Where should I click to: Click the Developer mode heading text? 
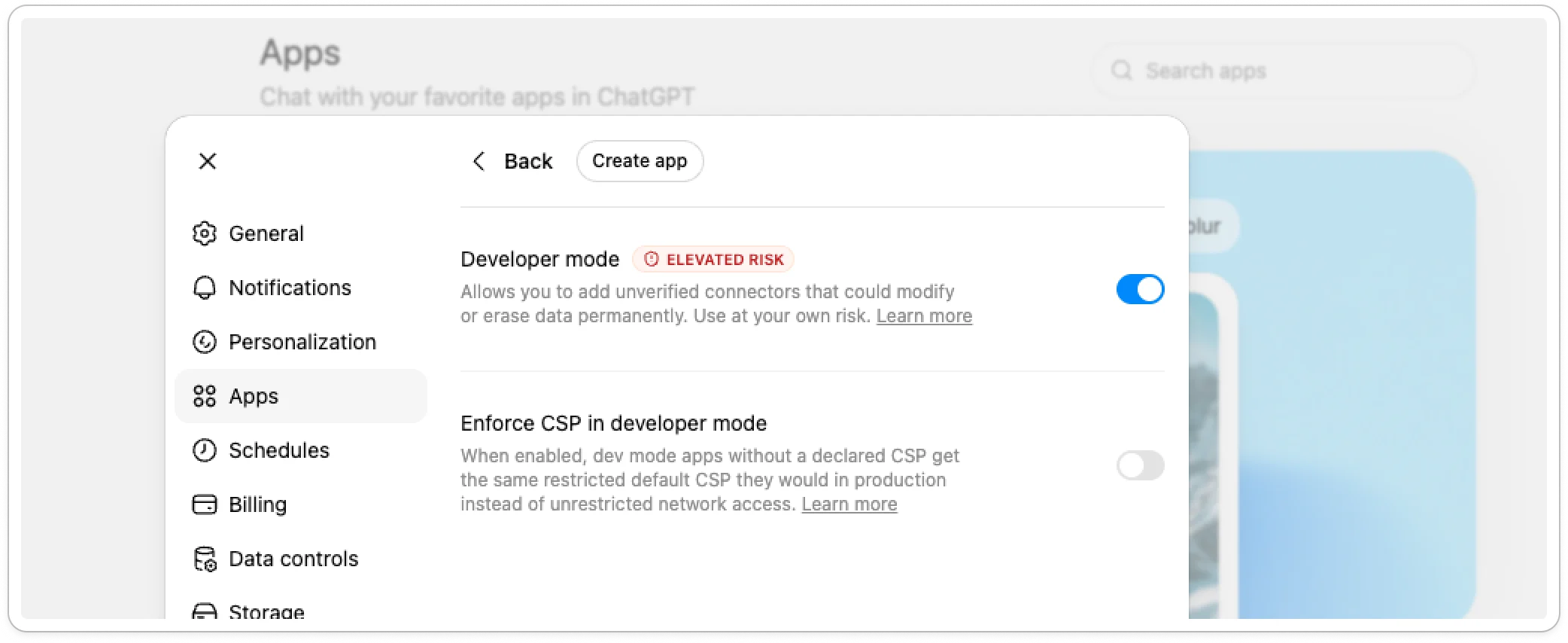[540, 259]
